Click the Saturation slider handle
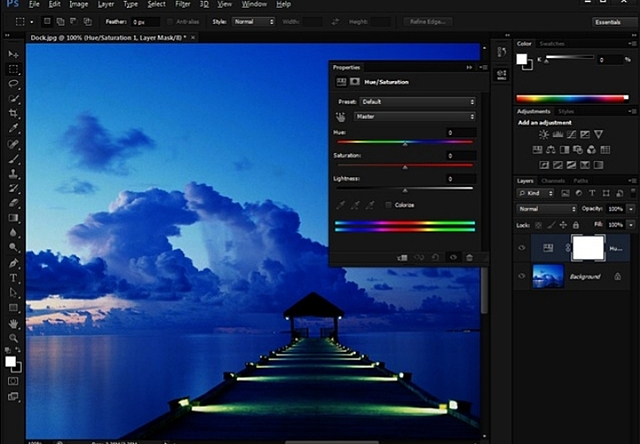Screen dimensions: 640x444 pos(405,167)
